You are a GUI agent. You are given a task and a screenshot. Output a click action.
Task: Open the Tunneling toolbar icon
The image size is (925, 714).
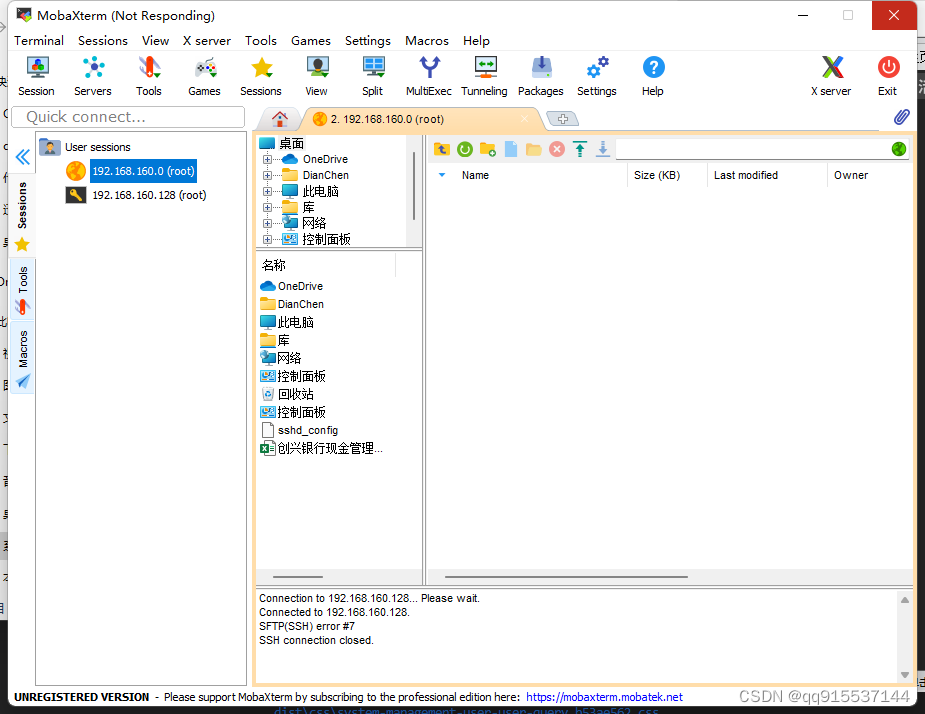pyautogui.click(x=484, y=76)
